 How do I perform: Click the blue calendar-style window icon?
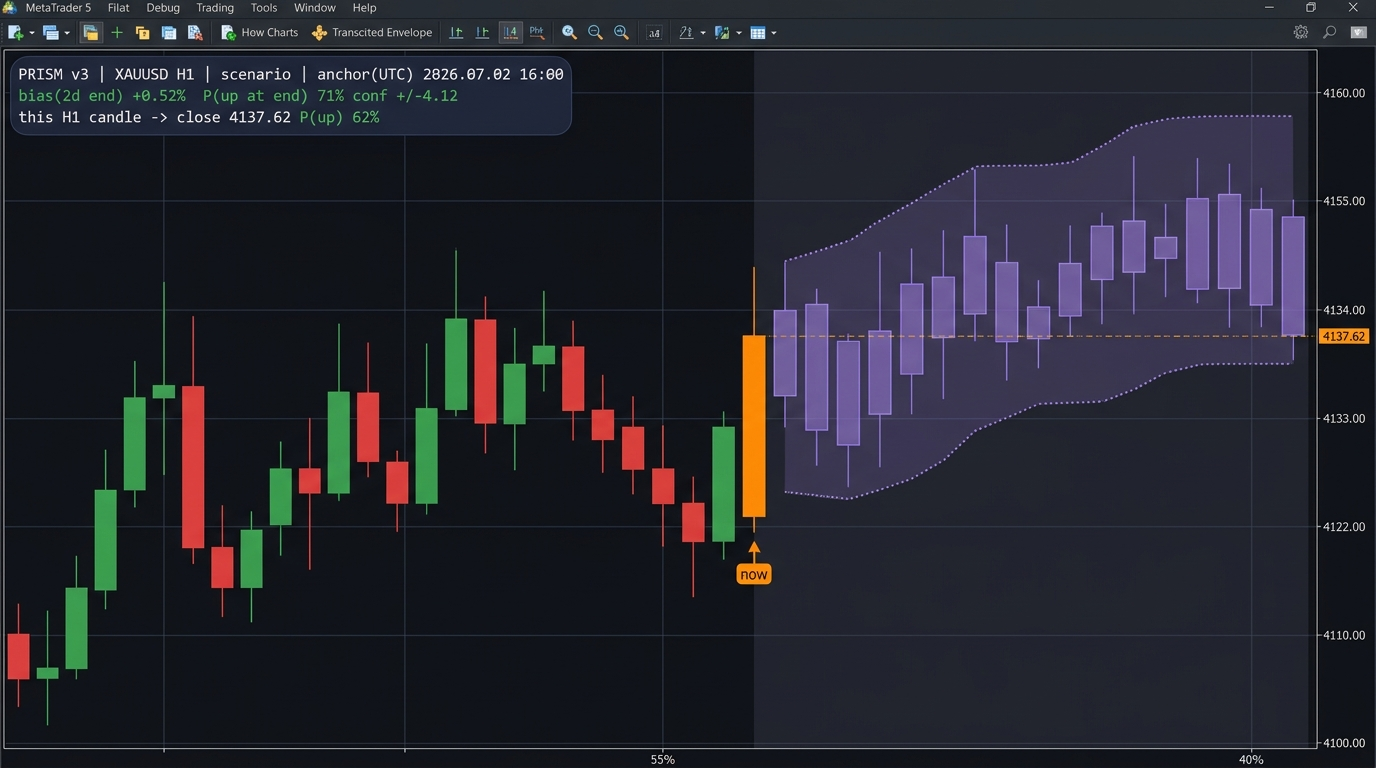click(169, 33)
